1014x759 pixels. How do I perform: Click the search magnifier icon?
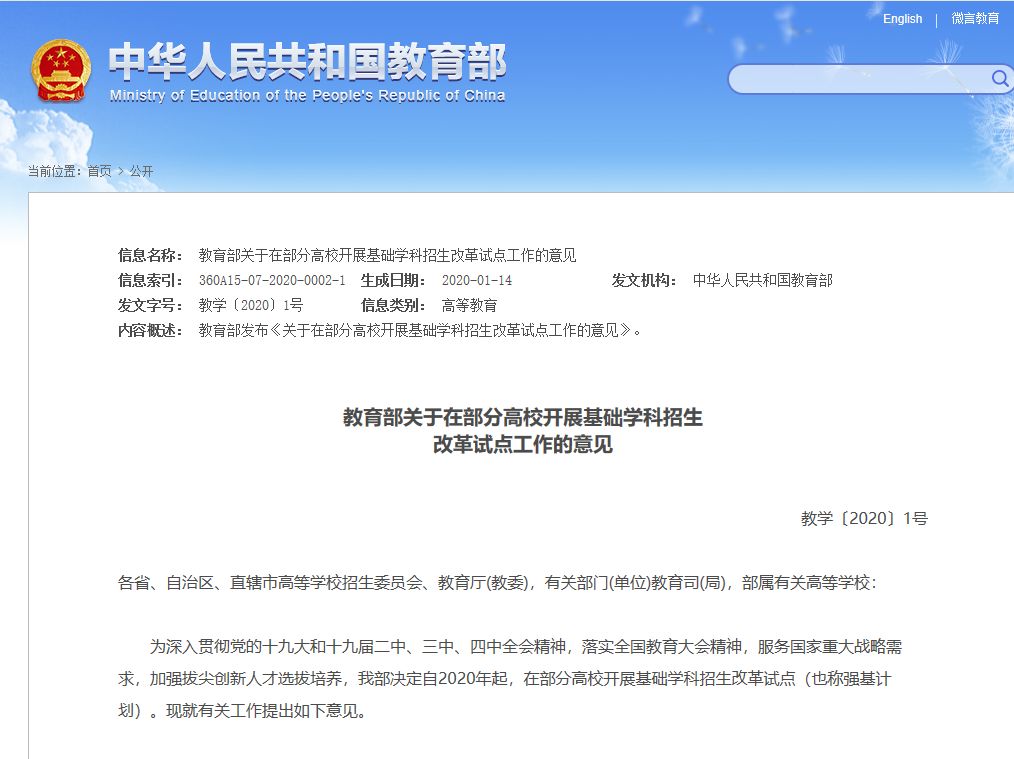pyautogui.click(x=999, y=79)
